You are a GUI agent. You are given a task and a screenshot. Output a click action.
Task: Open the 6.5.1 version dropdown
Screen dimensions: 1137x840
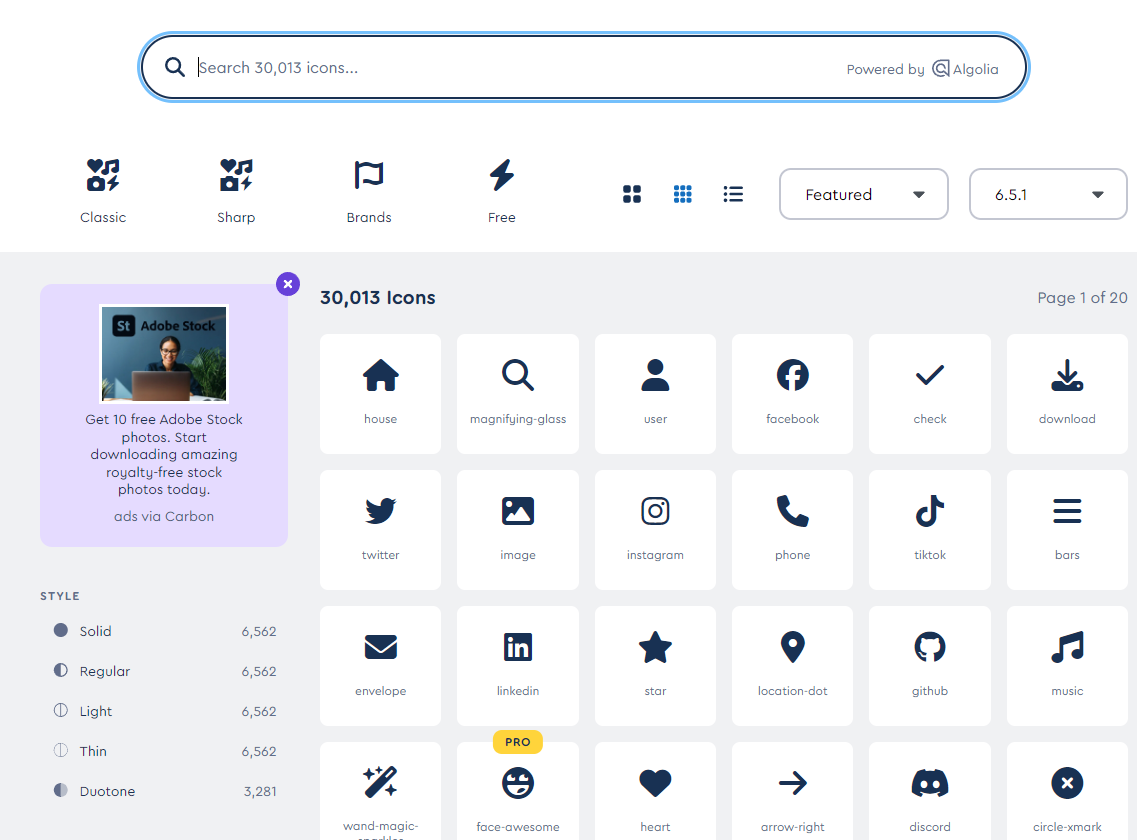click(1049, 194)
